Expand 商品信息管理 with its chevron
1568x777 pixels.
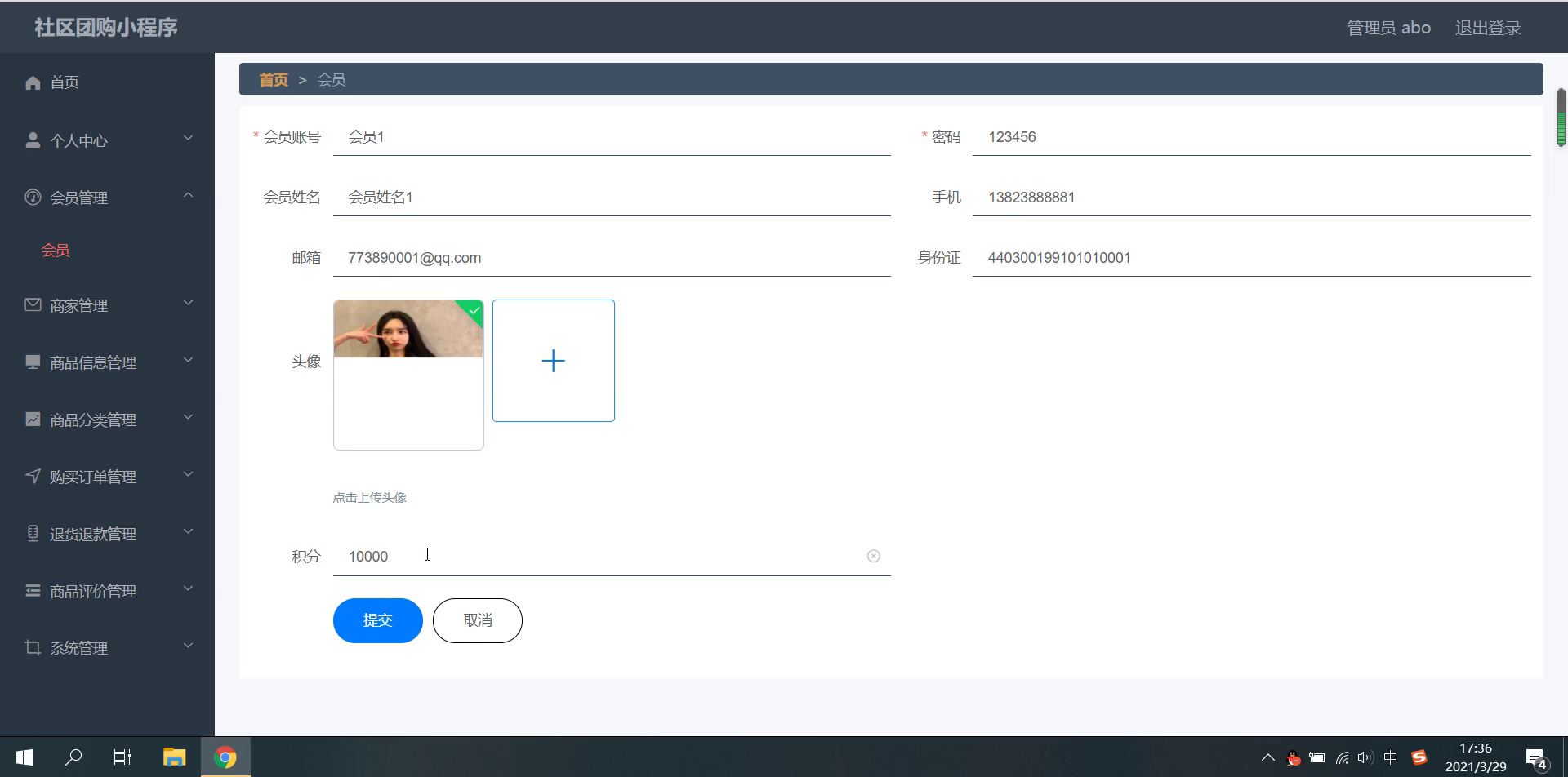pos(189,360)
